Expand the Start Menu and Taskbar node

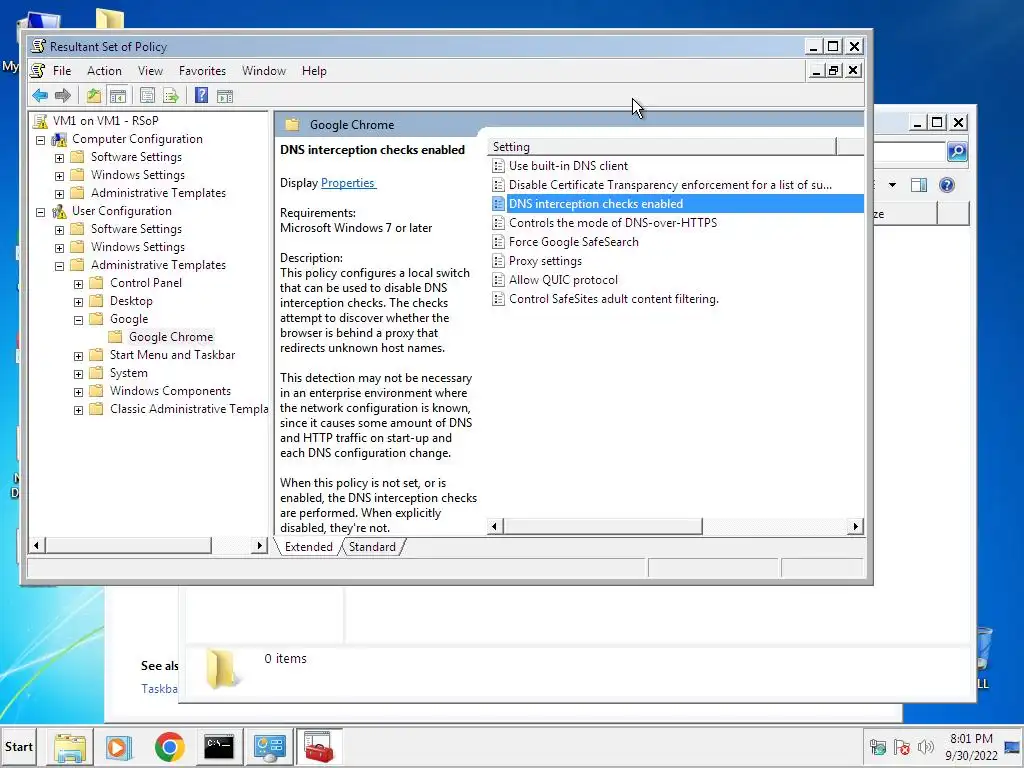(78, 356)
